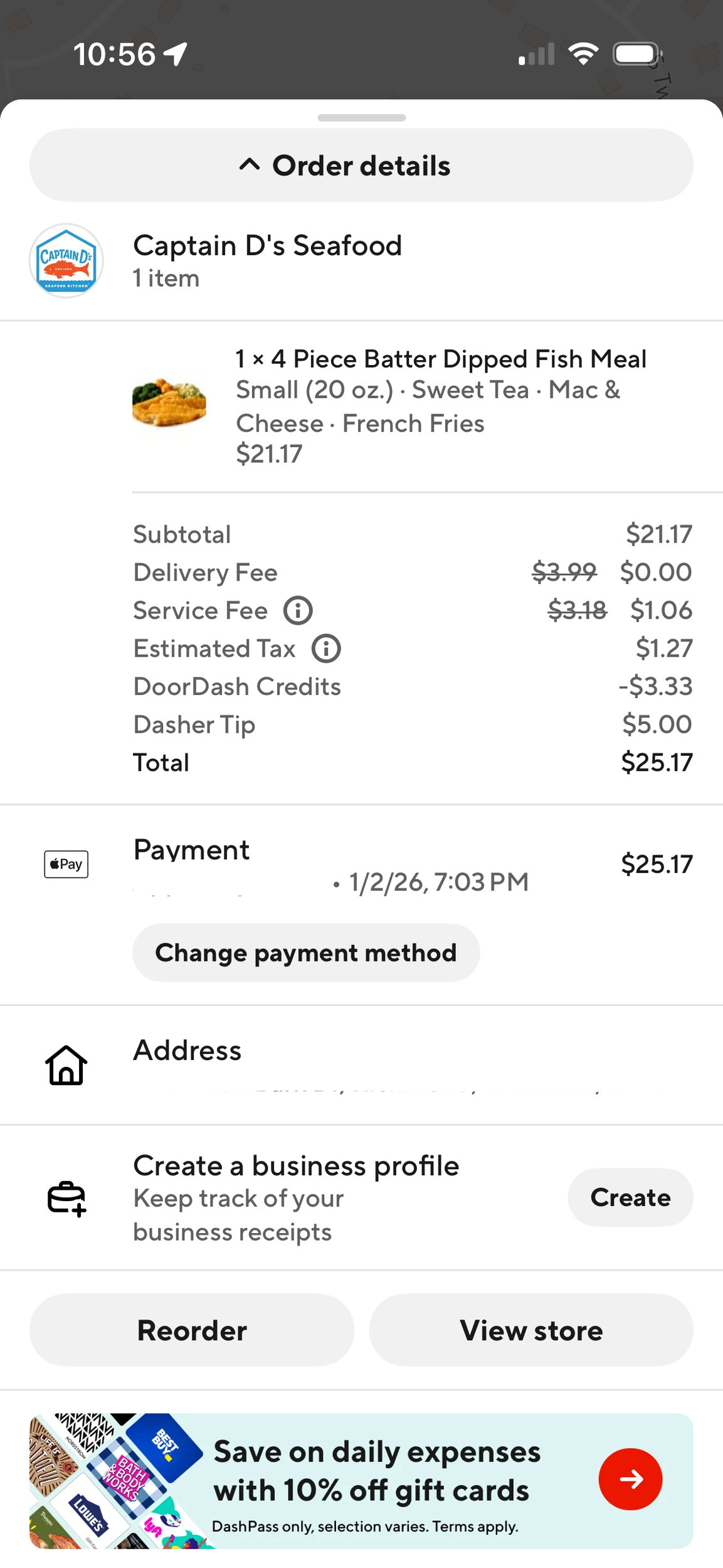Tap the Reorder button
The image size is (723, 1568).
click(x=192, y=1330)
